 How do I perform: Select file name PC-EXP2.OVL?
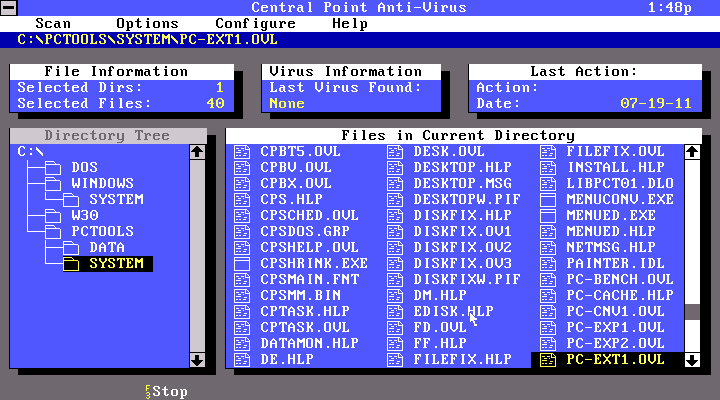coord(615,344)
